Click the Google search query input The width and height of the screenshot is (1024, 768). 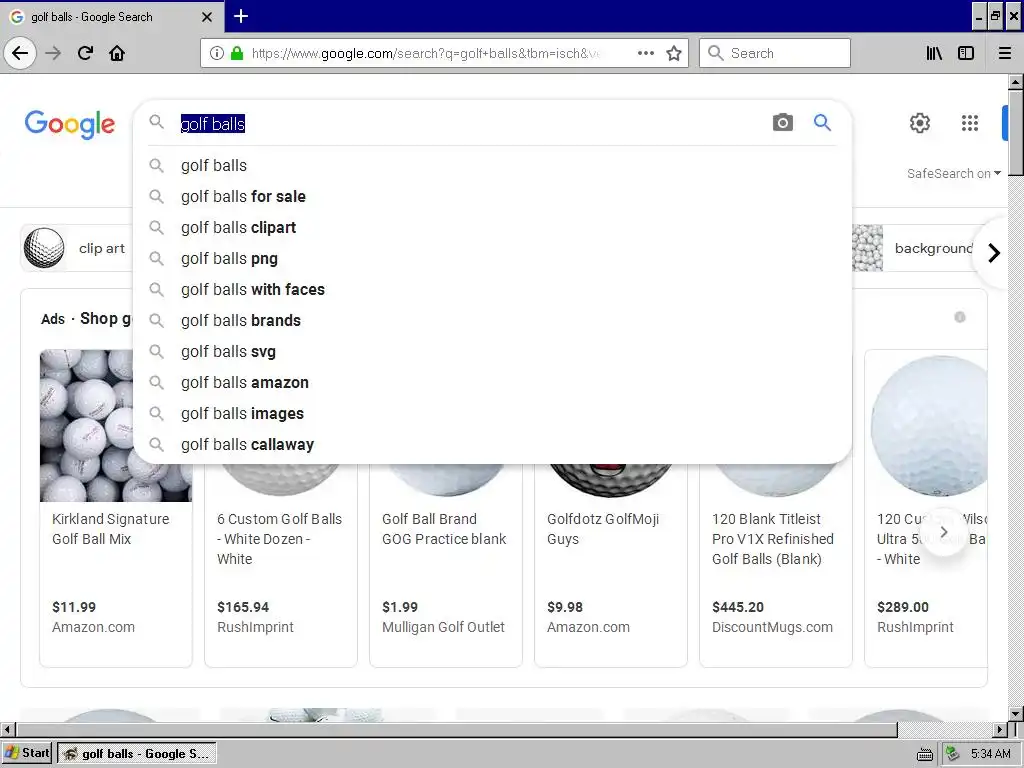(x=470, y=123)
